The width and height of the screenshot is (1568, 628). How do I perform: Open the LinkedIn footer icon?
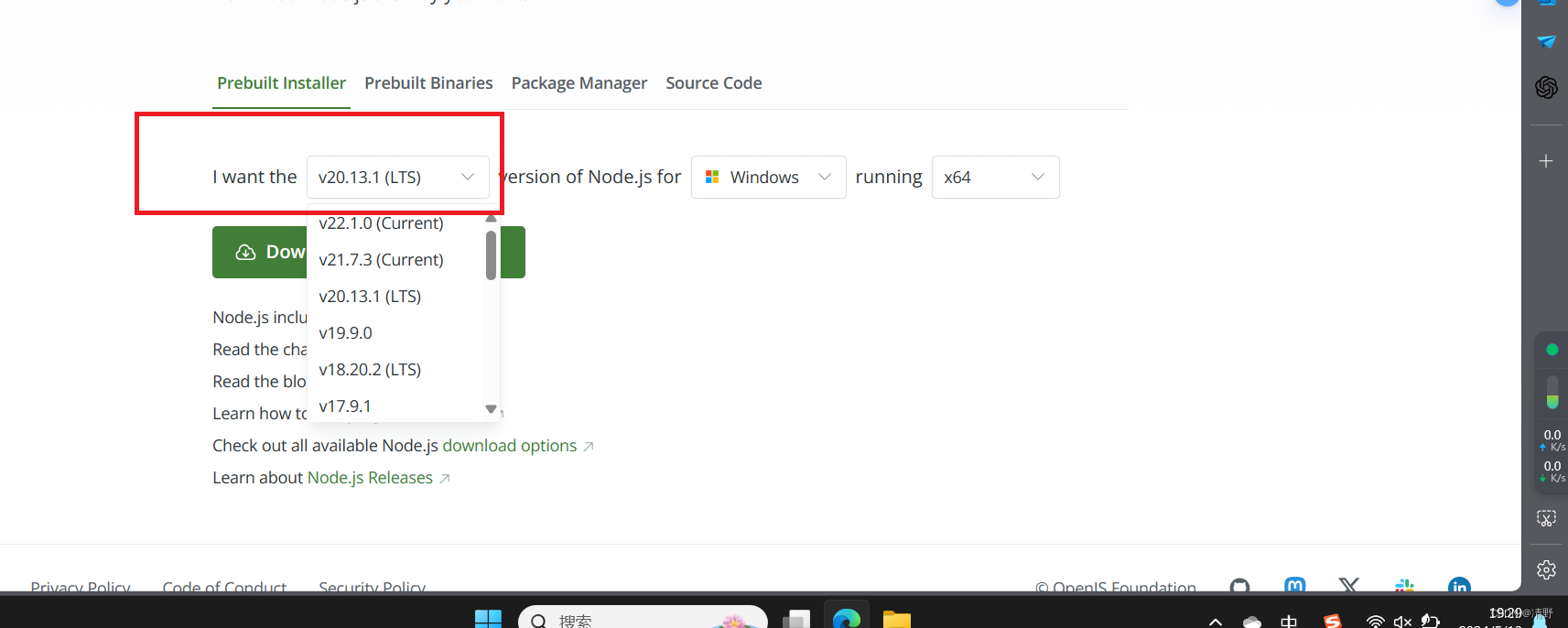(1460, 585)
